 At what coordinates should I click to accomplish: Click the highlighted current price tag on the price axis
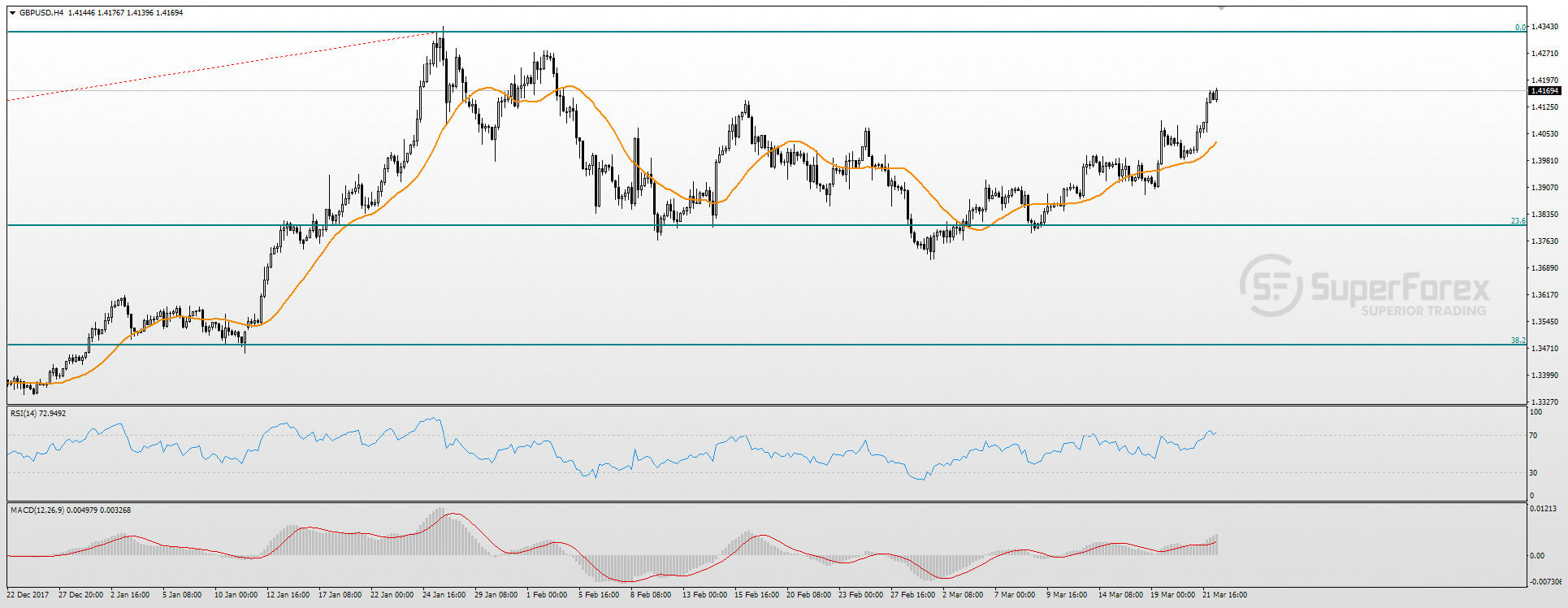point(1544,91)
